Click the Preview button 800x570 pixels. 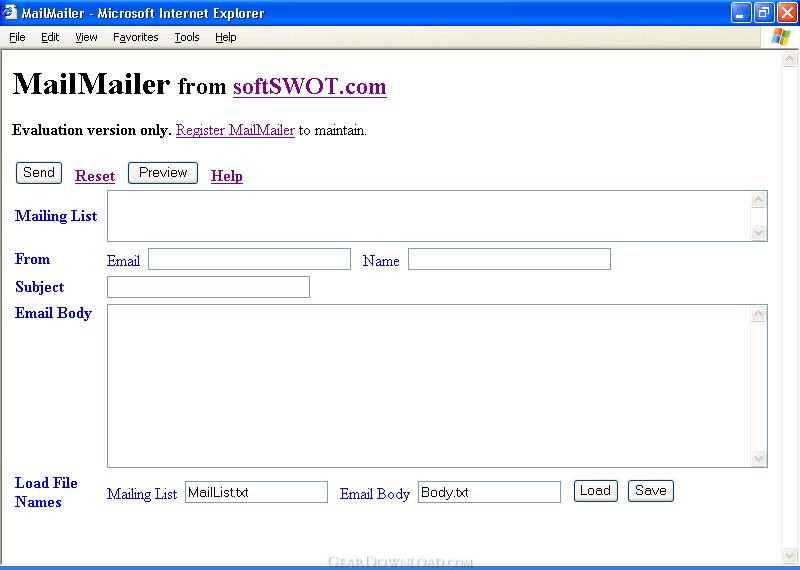click(x=163, y=172)
